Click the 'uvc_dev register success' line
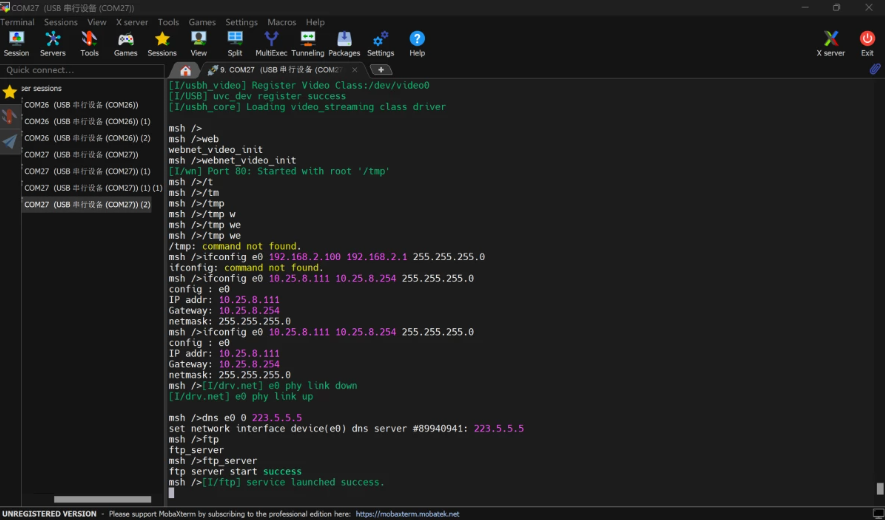885x520 pixels. 257,96
